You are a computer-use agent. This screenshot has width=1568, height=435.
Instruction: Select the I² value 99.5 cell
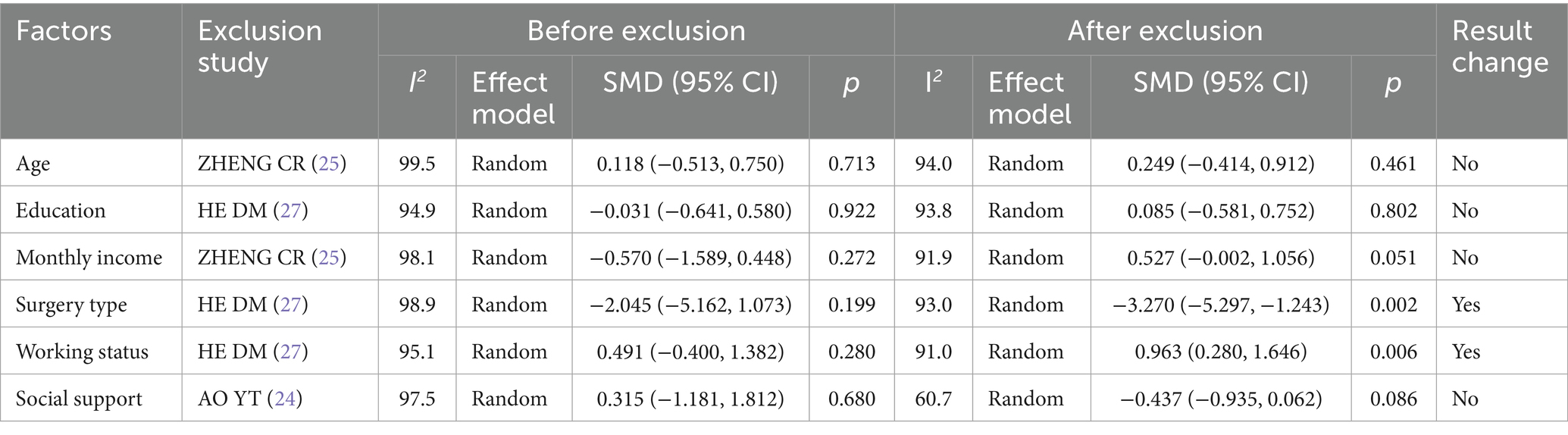click(417, 164)
